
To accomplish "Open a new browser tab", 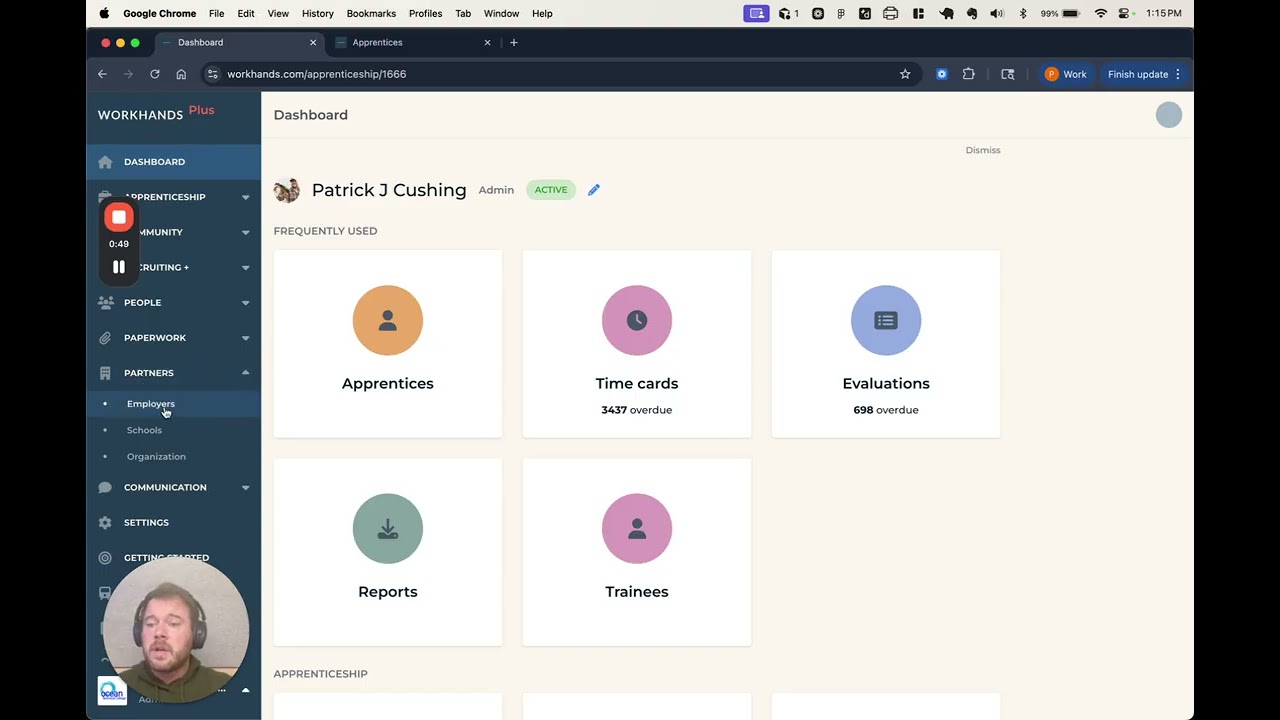I will click(514, 42).
